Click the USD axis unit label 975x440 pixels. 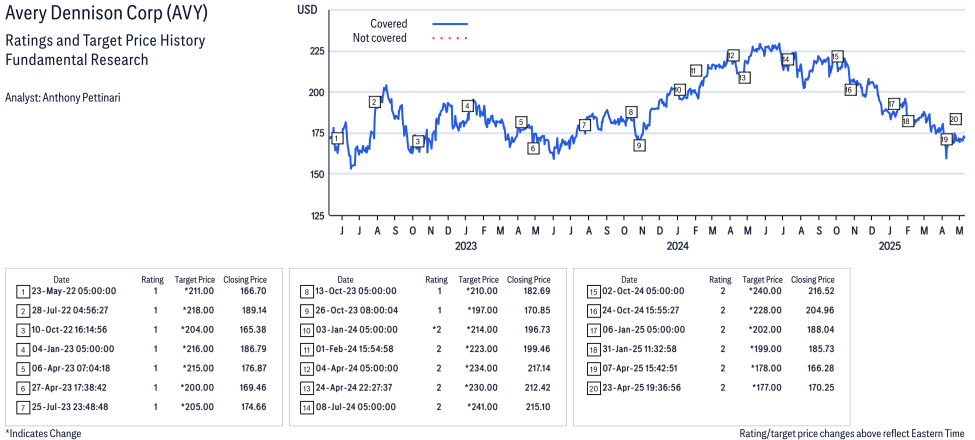pyautogui.click(x=307, y=9)
